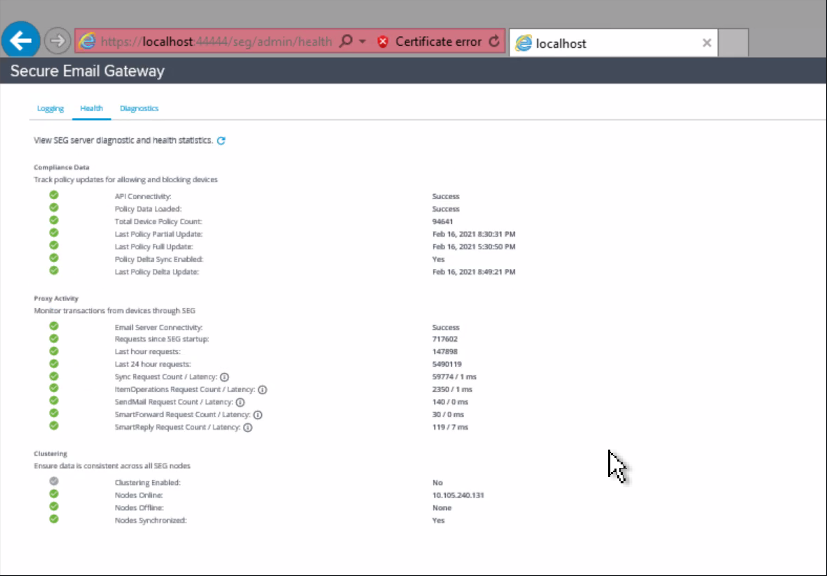View info for SmartForward Request Count / Latency
Viewport: 827px width, 576px height.
click(x=259, y=415)
